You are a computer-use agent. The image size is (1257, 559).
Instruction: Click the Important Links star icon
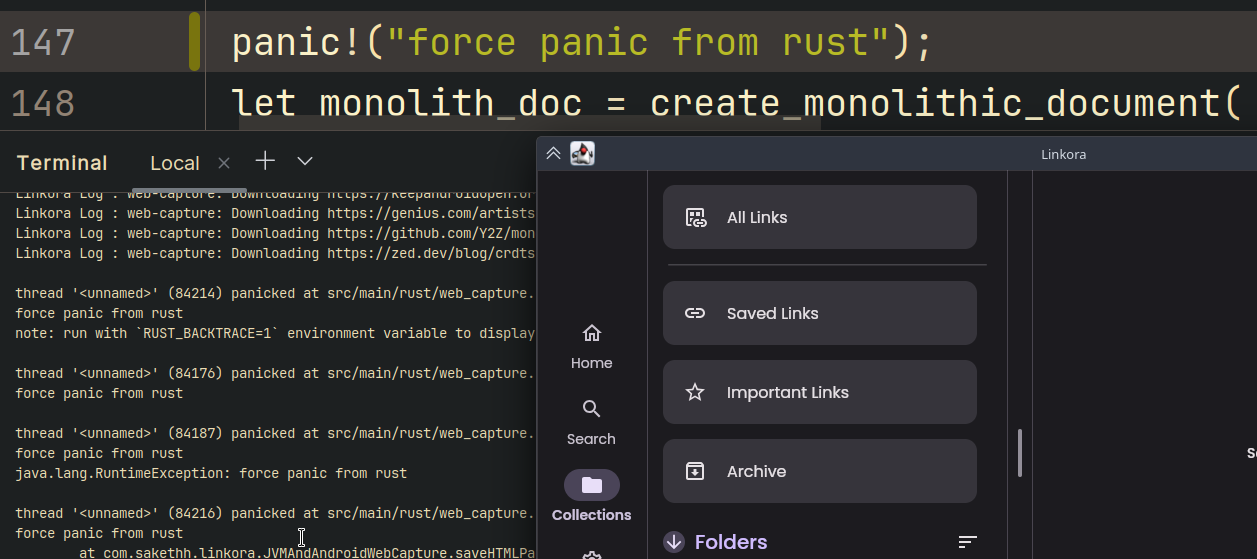pos(695,392)
